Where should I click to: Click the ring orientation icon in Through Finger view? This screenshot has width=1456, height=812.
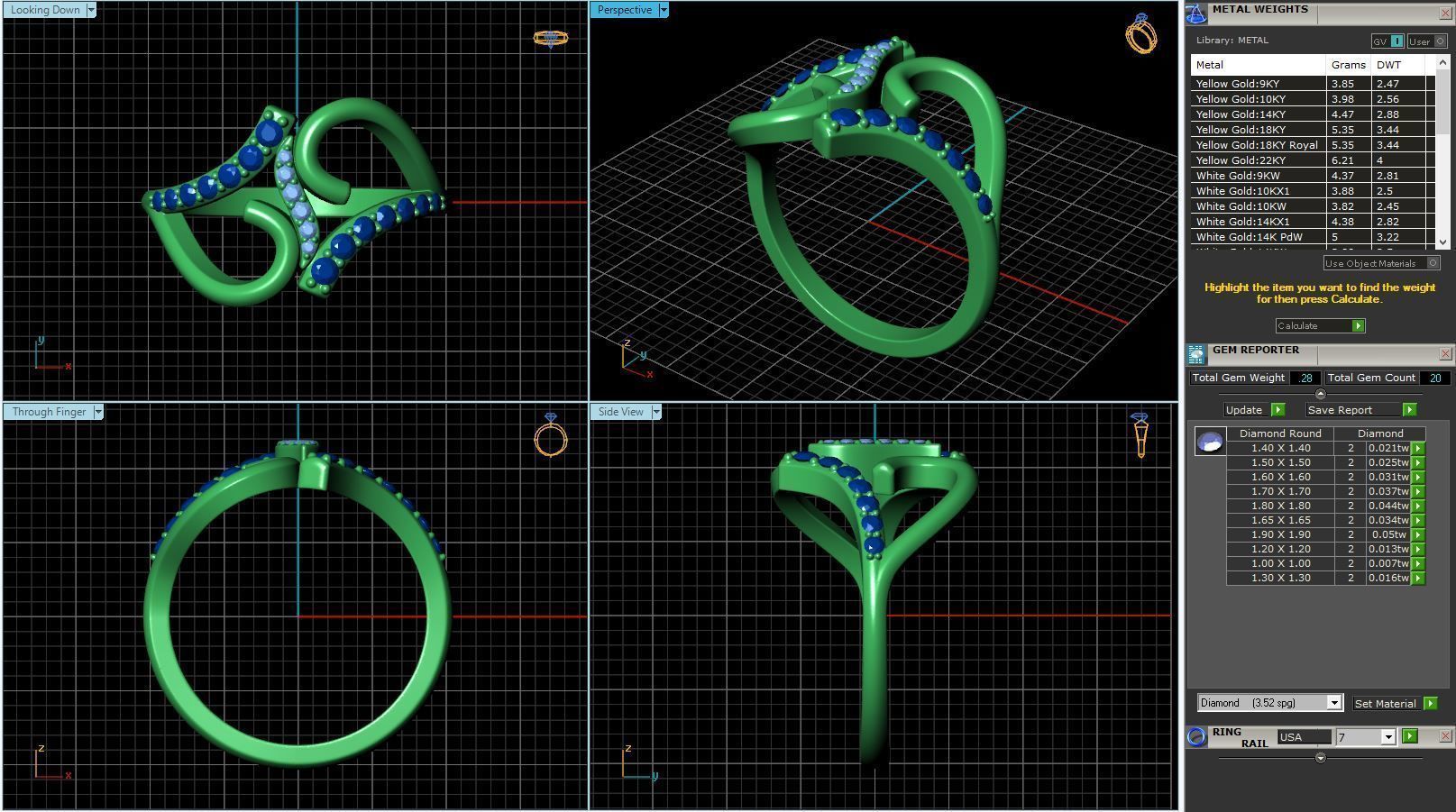[551, 435]
